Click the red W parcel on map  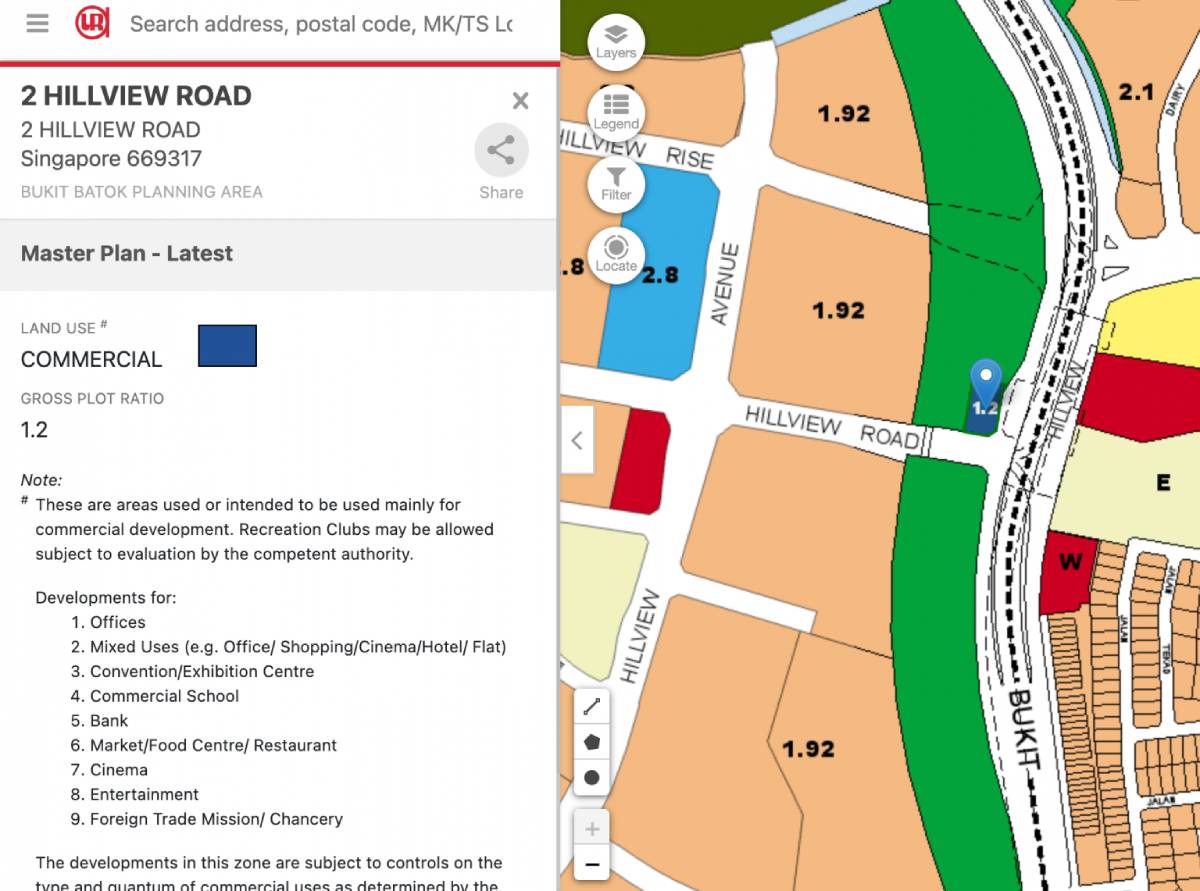(x=1069, y=572)
